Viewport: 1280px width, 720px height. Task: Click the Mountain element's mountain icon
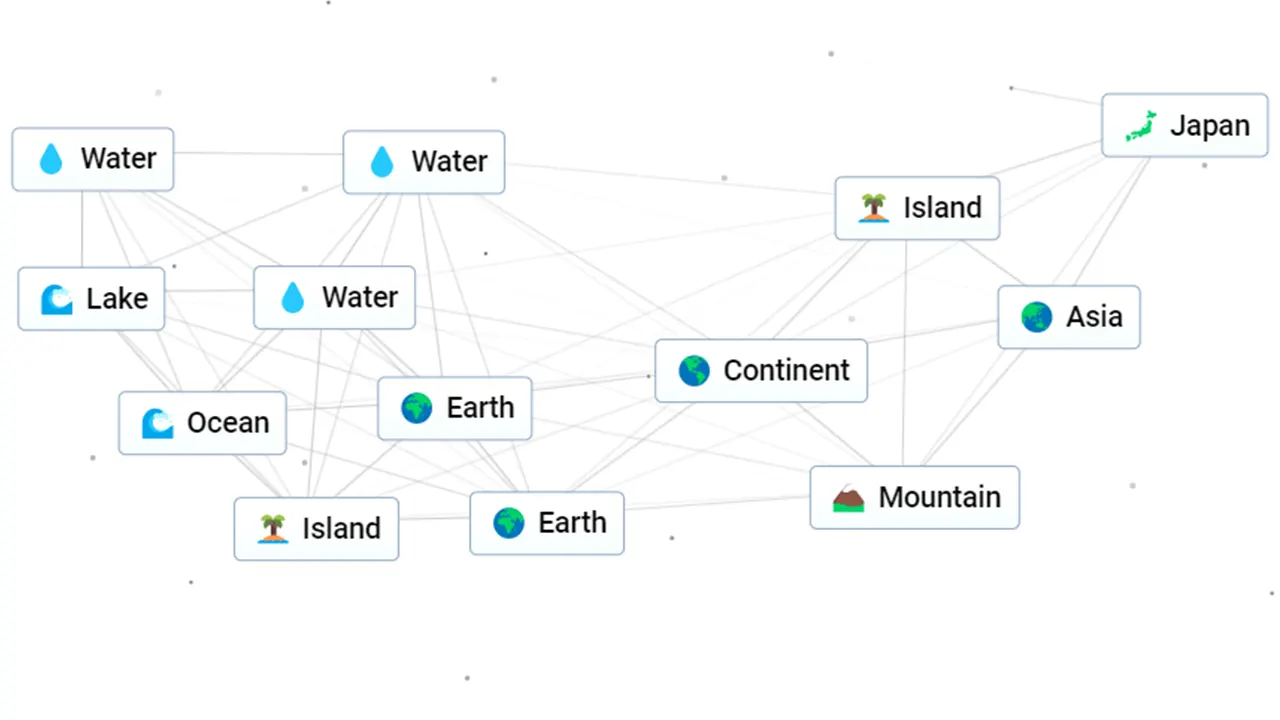click(x=849, y=498)
